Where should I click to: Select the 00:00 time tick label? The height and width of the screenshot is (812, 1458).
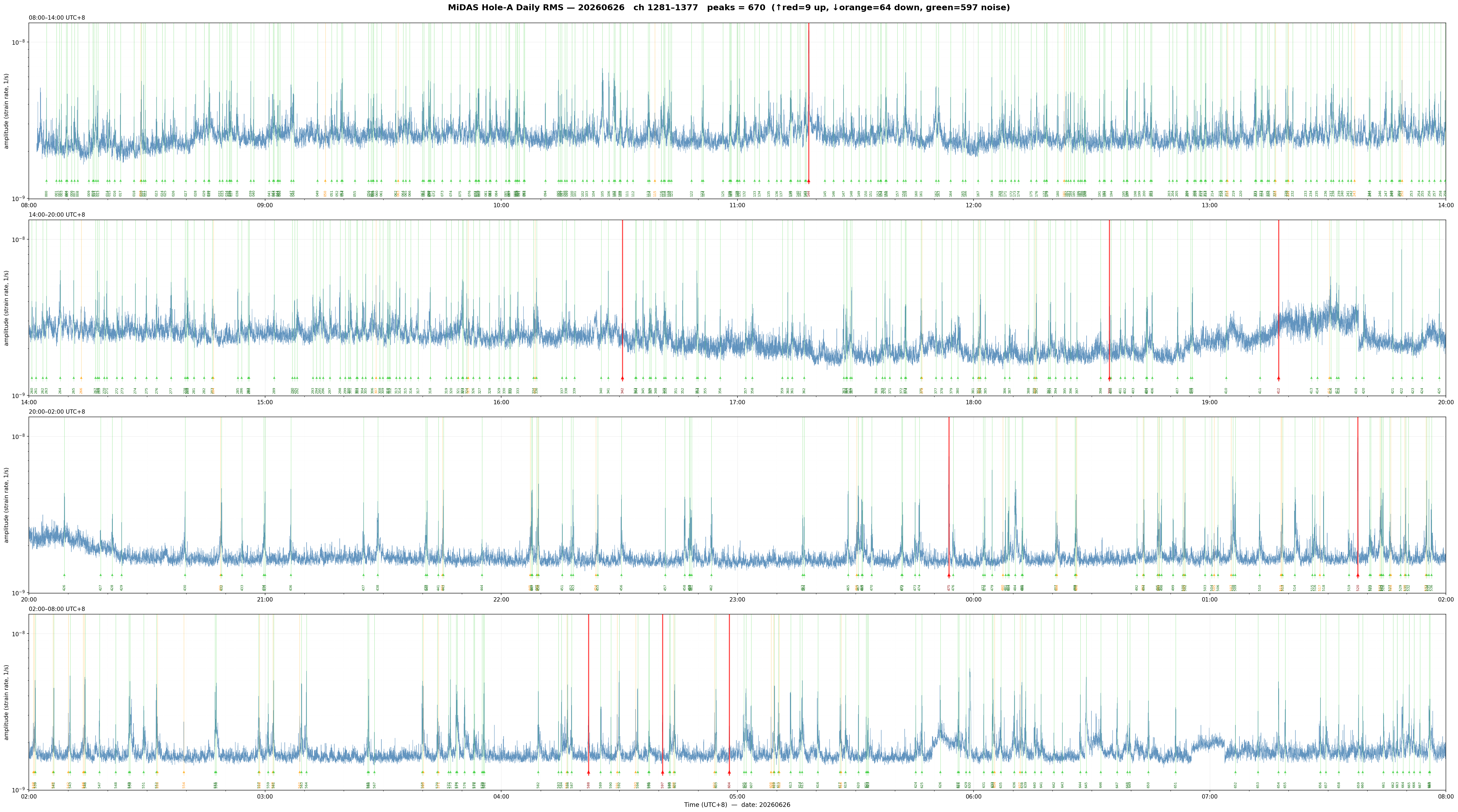(974, 599)
